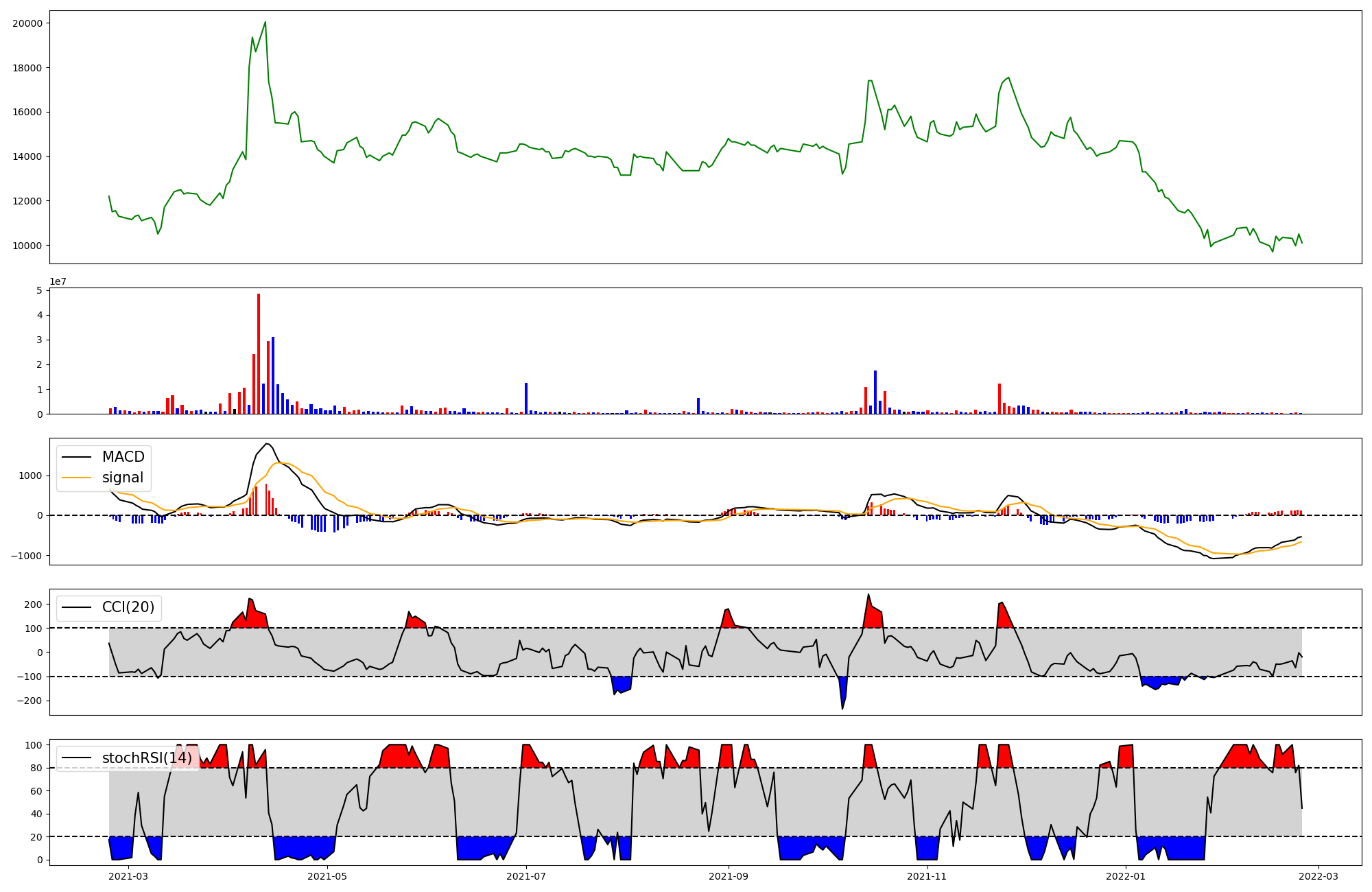Image resolution: width=1372 pixels, height=892 pixels.
Task: Click the 10000 price axis tick label
Action: pyautogui.click(x=27, y=246)
